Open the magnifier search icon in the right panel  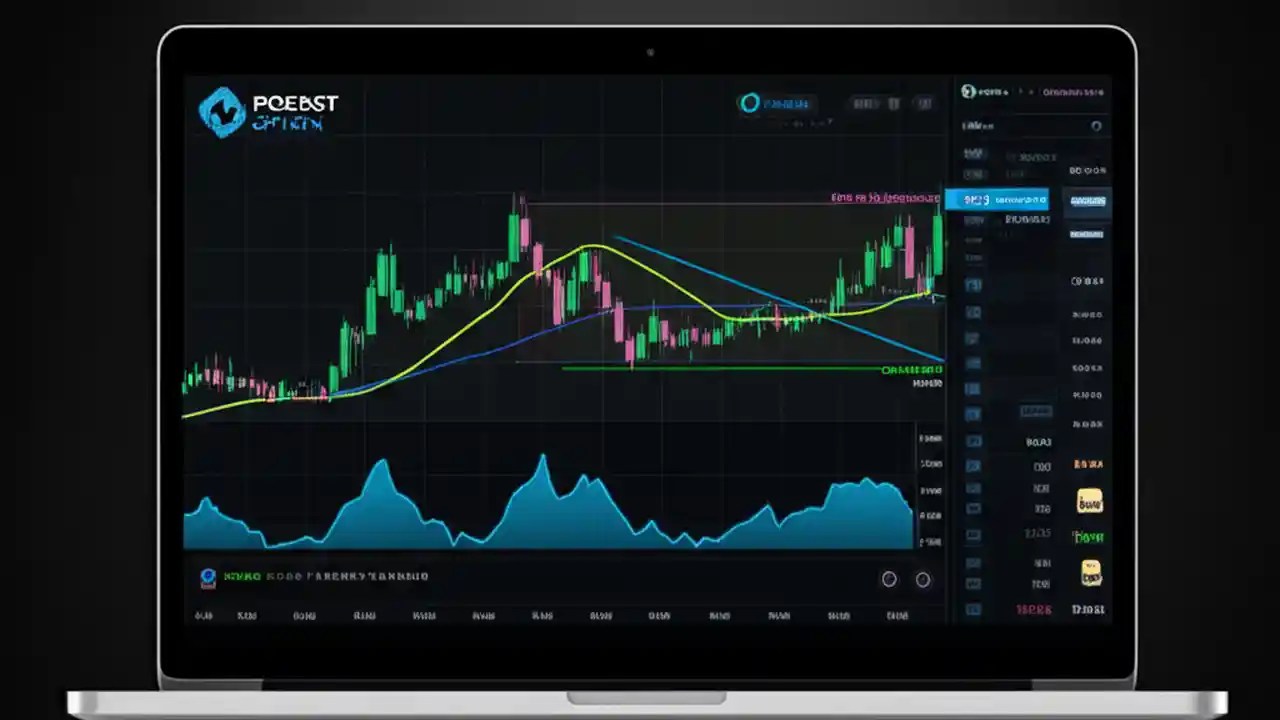pos(1097,125)
